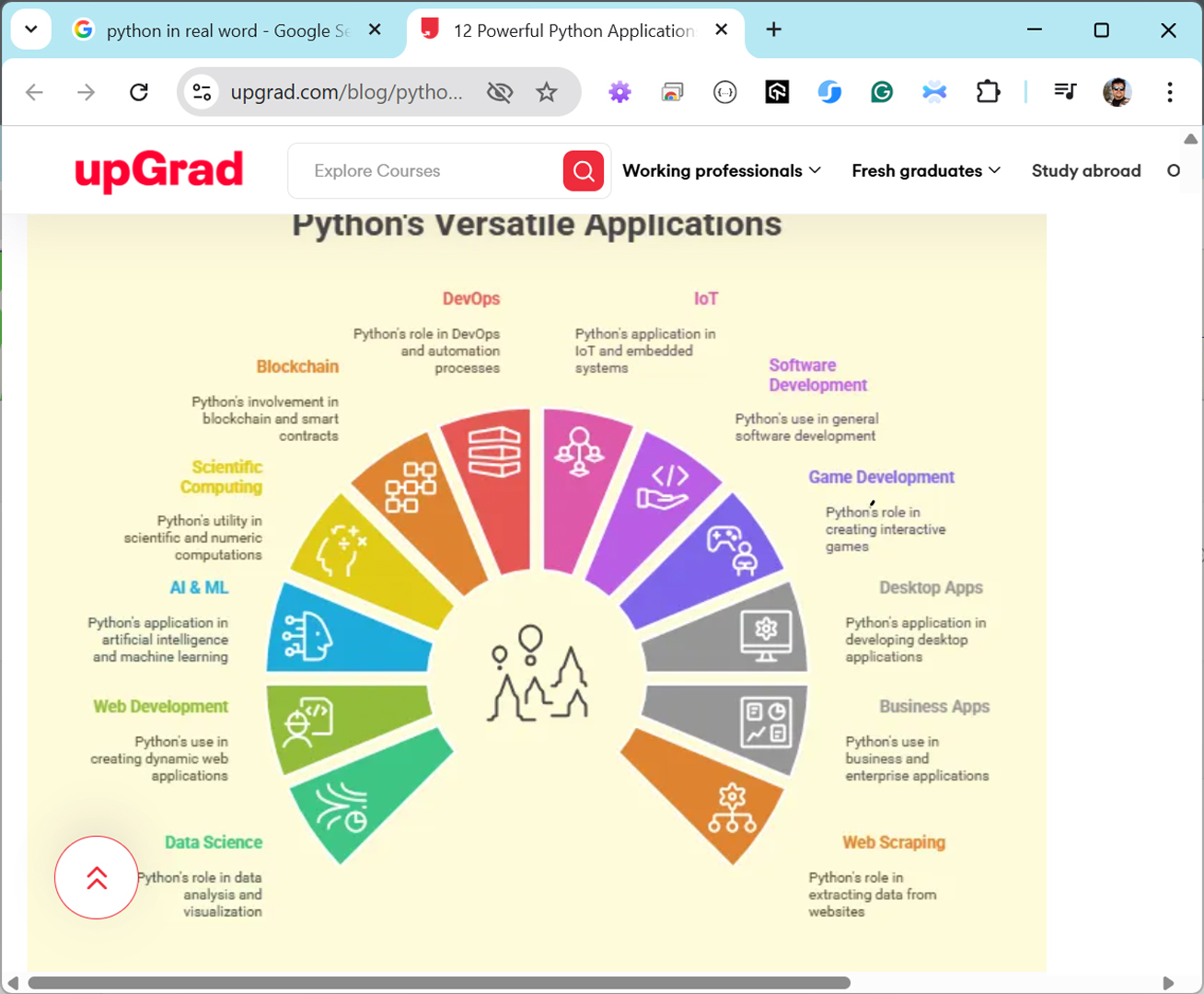This screenshot has width=1204, height=994.
Task: Open the tab search dropdown arrow
Action: [x=30, y=29]
